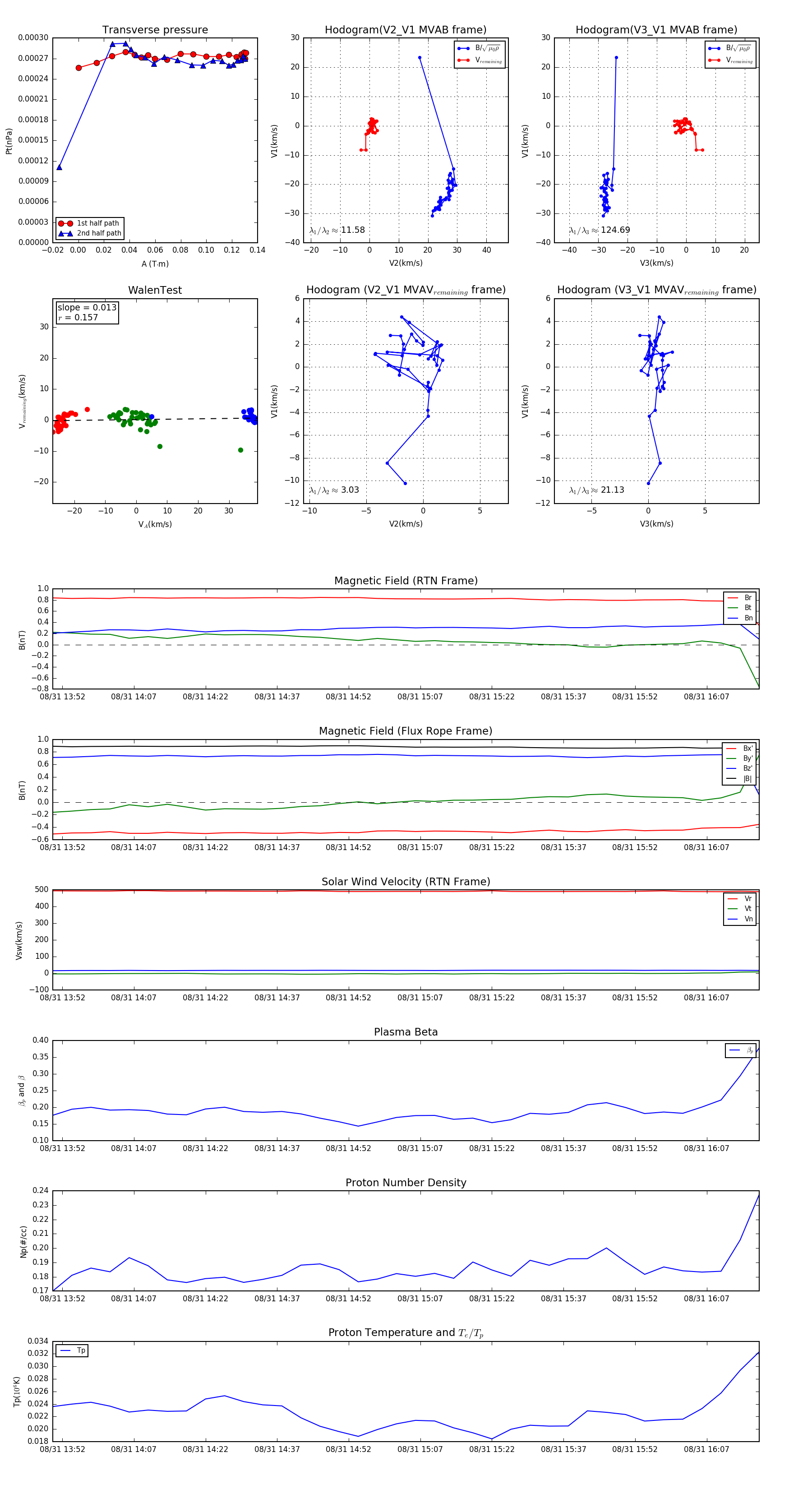The image size is (812, 1489).
Task: Click the 'Plasma Beta' panel title
Action: 406,1032
